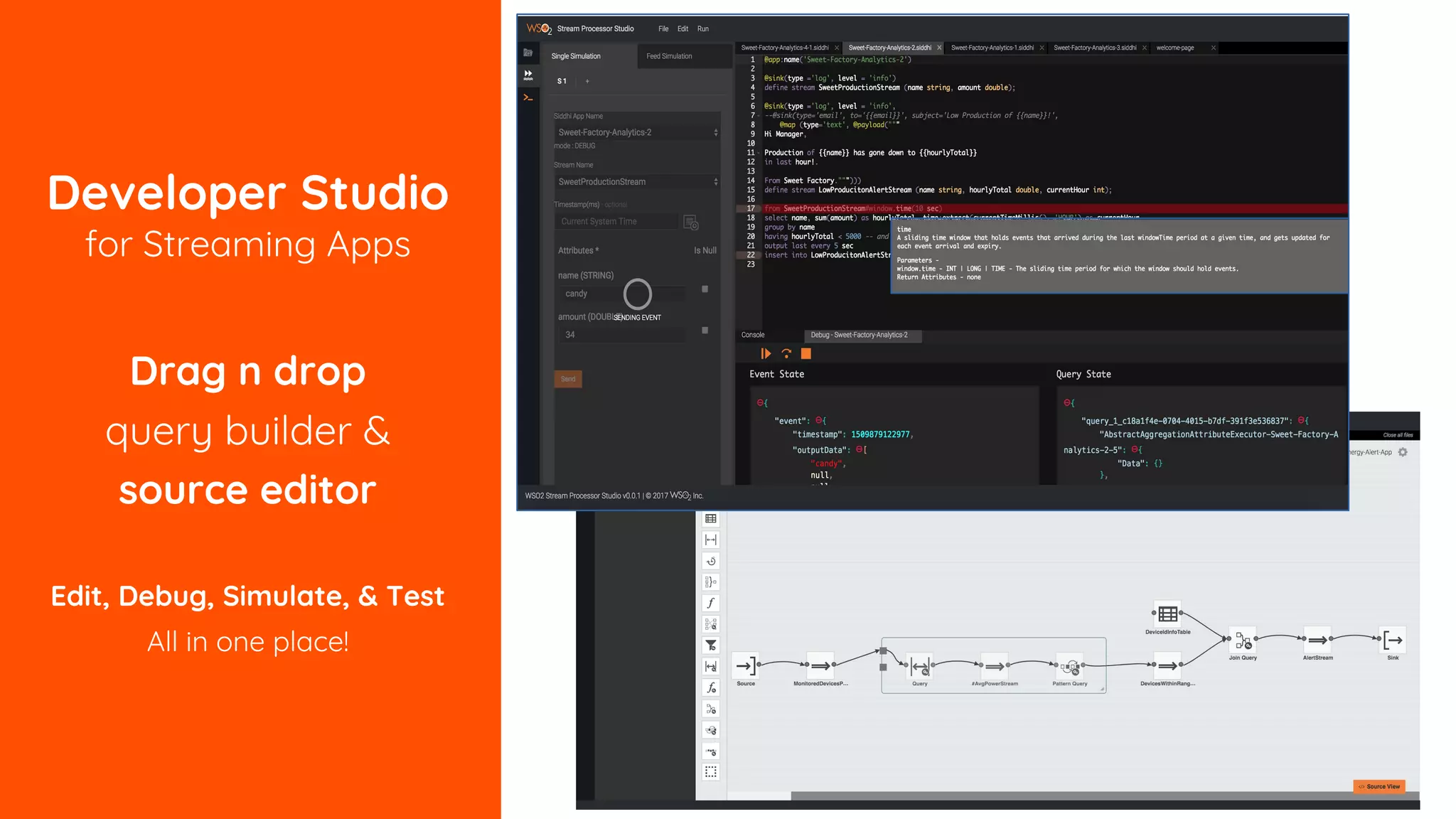Open the Edit menu
Image resolution: width=1456 pixels, height=819 pixels.
[x=682, y=29]
